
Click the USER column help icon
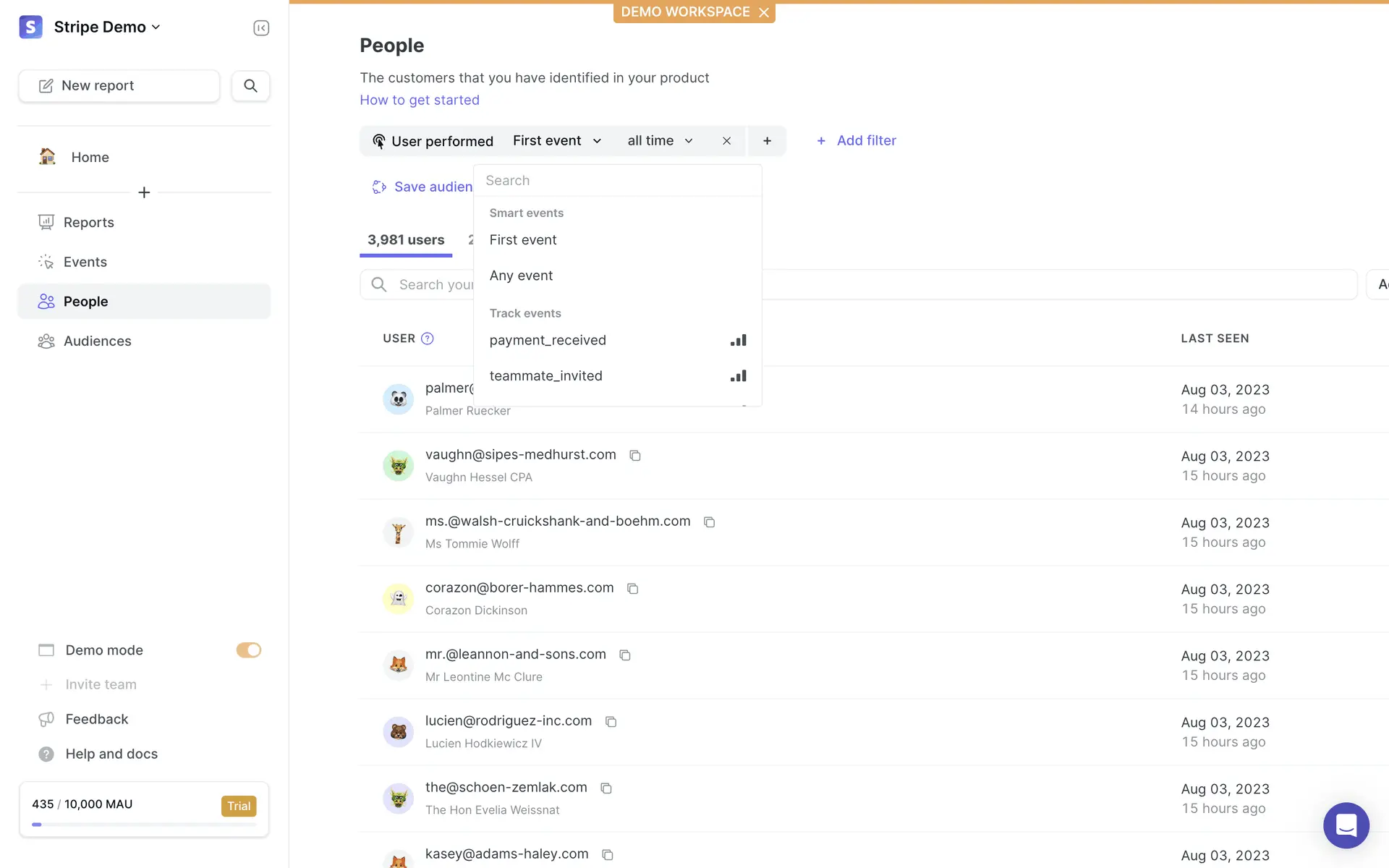pyautogui.click(x=428, y=339)
